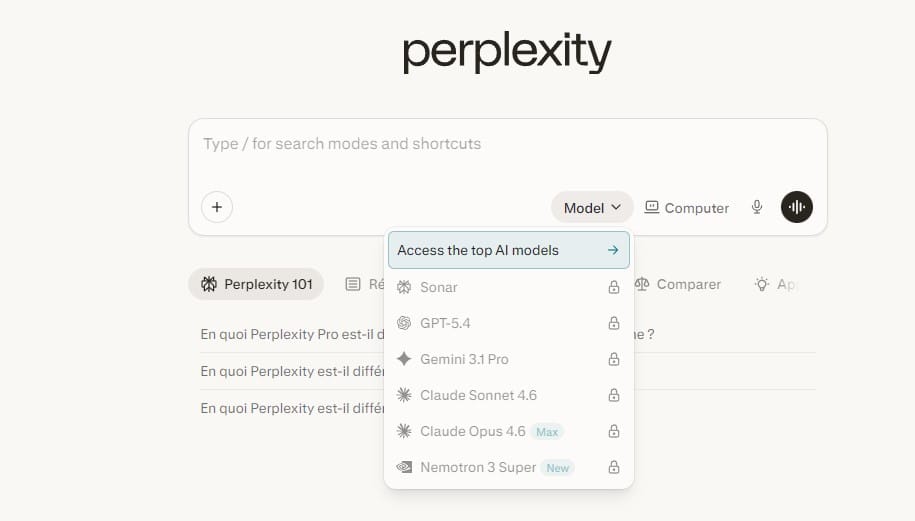Choose Sonar from the model list
Screen dimensions: 915x521
[439, 287]
